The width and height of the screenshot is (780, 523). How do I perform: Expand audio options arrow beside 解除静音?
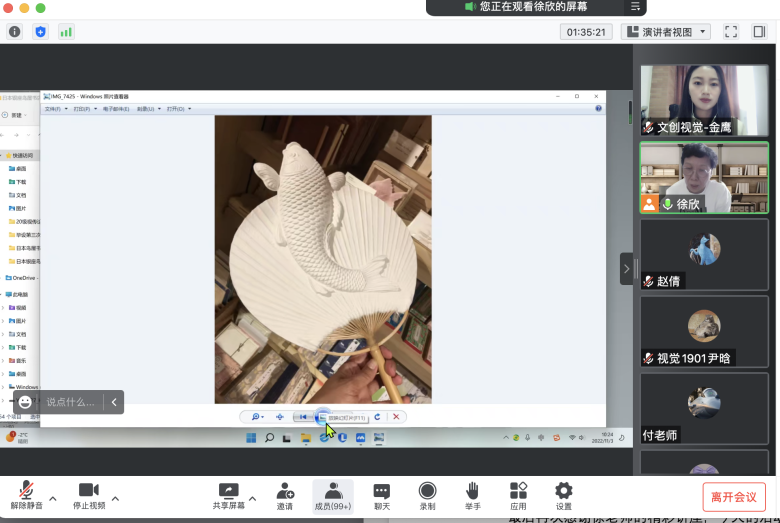pyautogui.click(x=53, y=498)
